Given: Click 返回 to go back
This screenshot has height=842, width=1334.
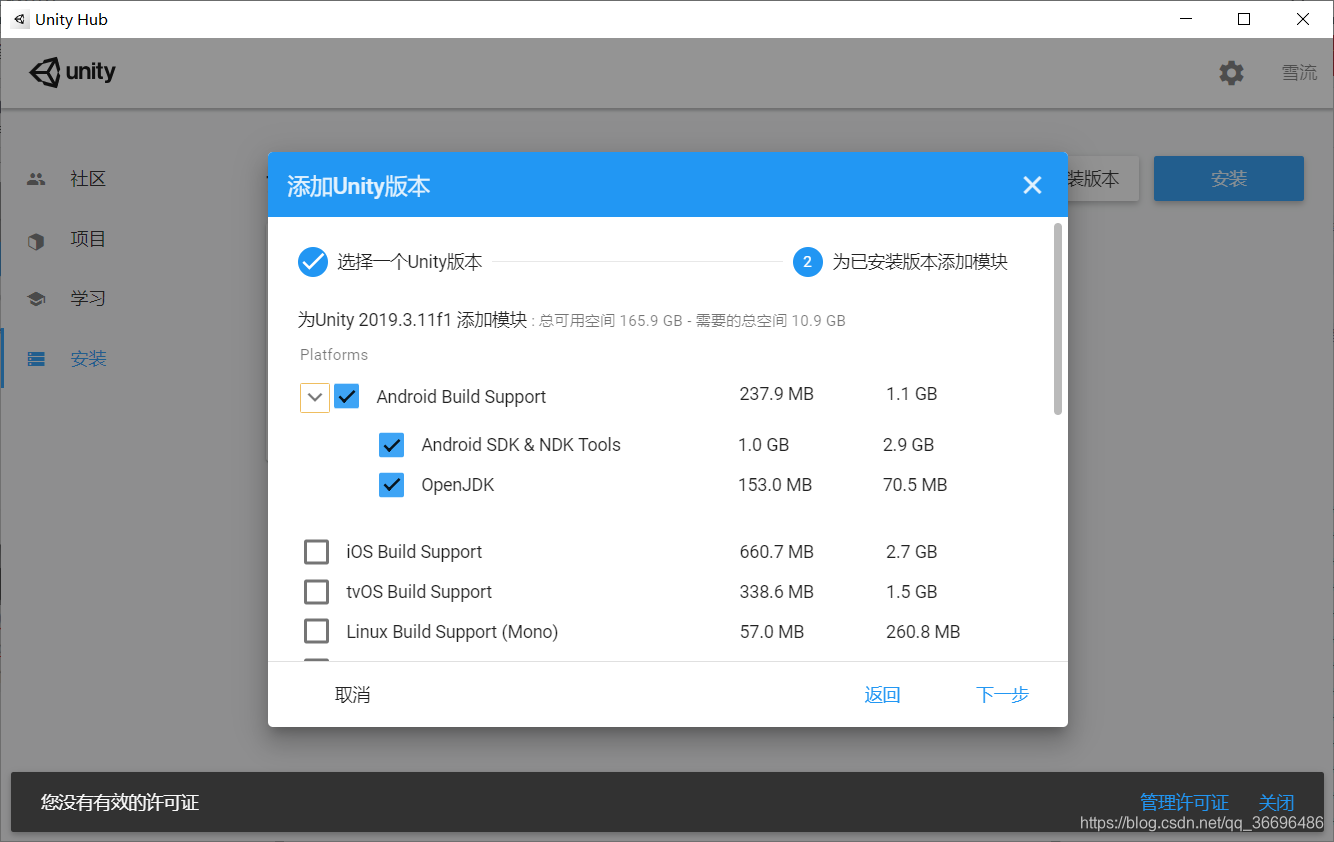Looking at the screenshot, I should (x=882, y=695).
